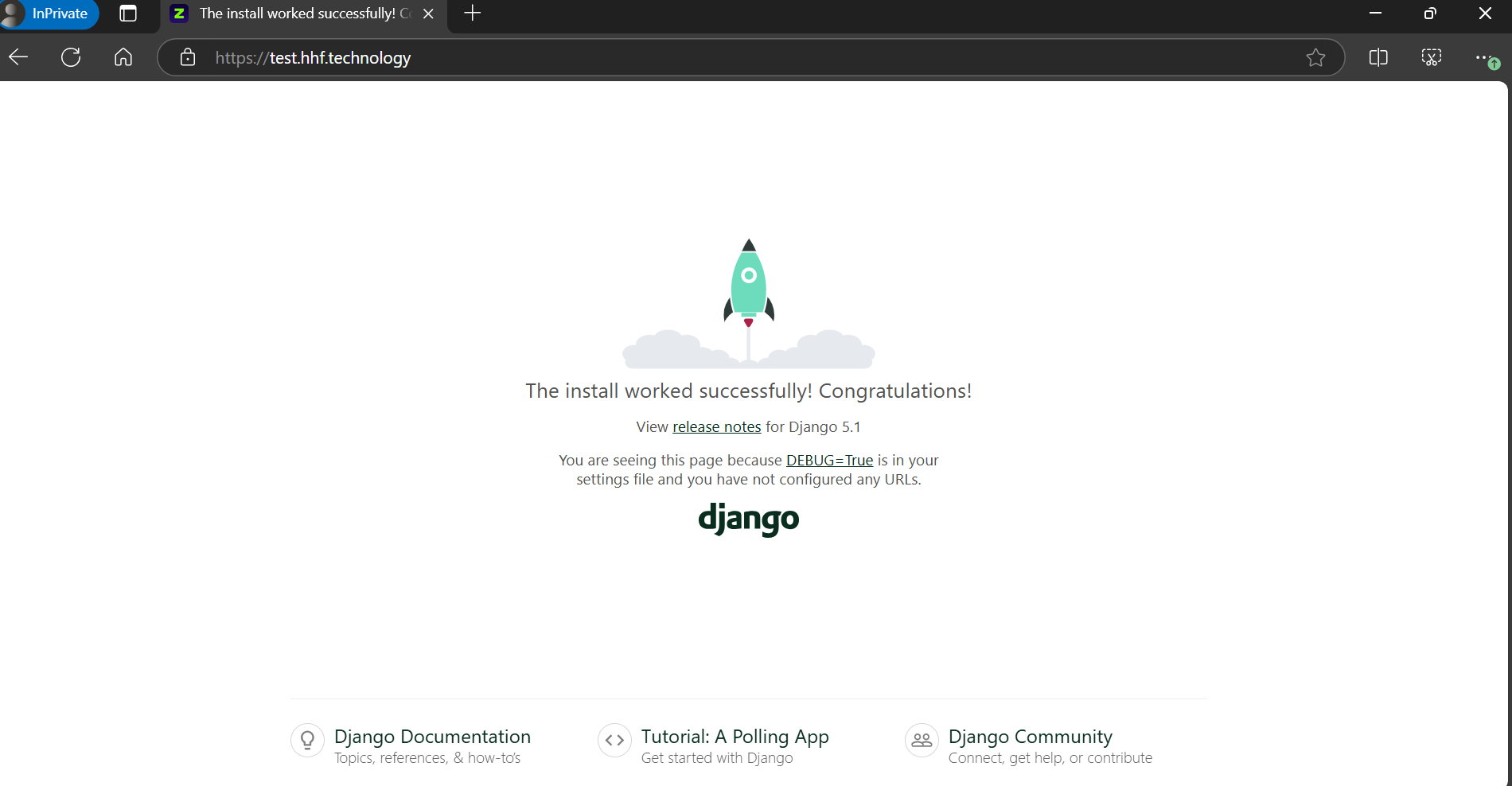Viewport: 1512px width, 786px height.
Task: View site information lock icon
Action: [188, 57]
